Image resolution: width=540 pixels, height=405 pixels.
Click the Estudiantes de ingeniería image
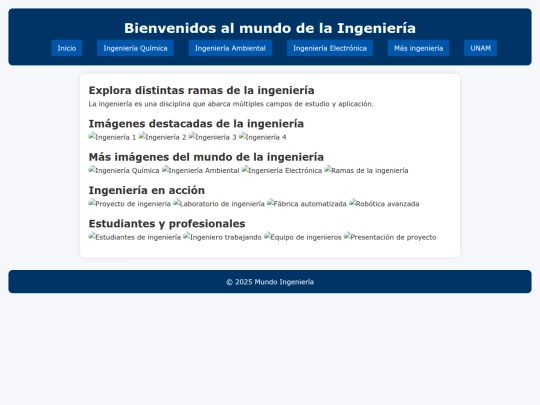(135, 237)
